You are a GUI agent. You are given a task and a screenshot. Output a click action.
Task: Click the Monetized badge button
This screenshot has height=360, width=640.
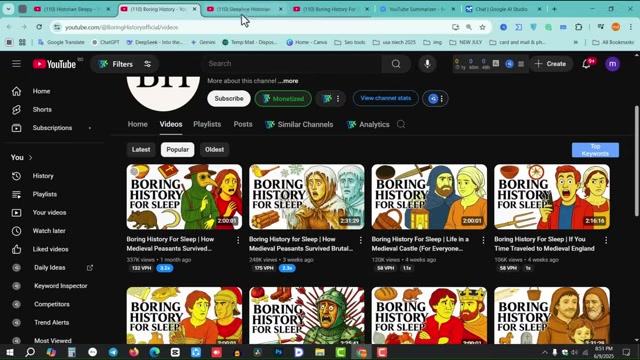pyautogui.click(x=283, y=99)
